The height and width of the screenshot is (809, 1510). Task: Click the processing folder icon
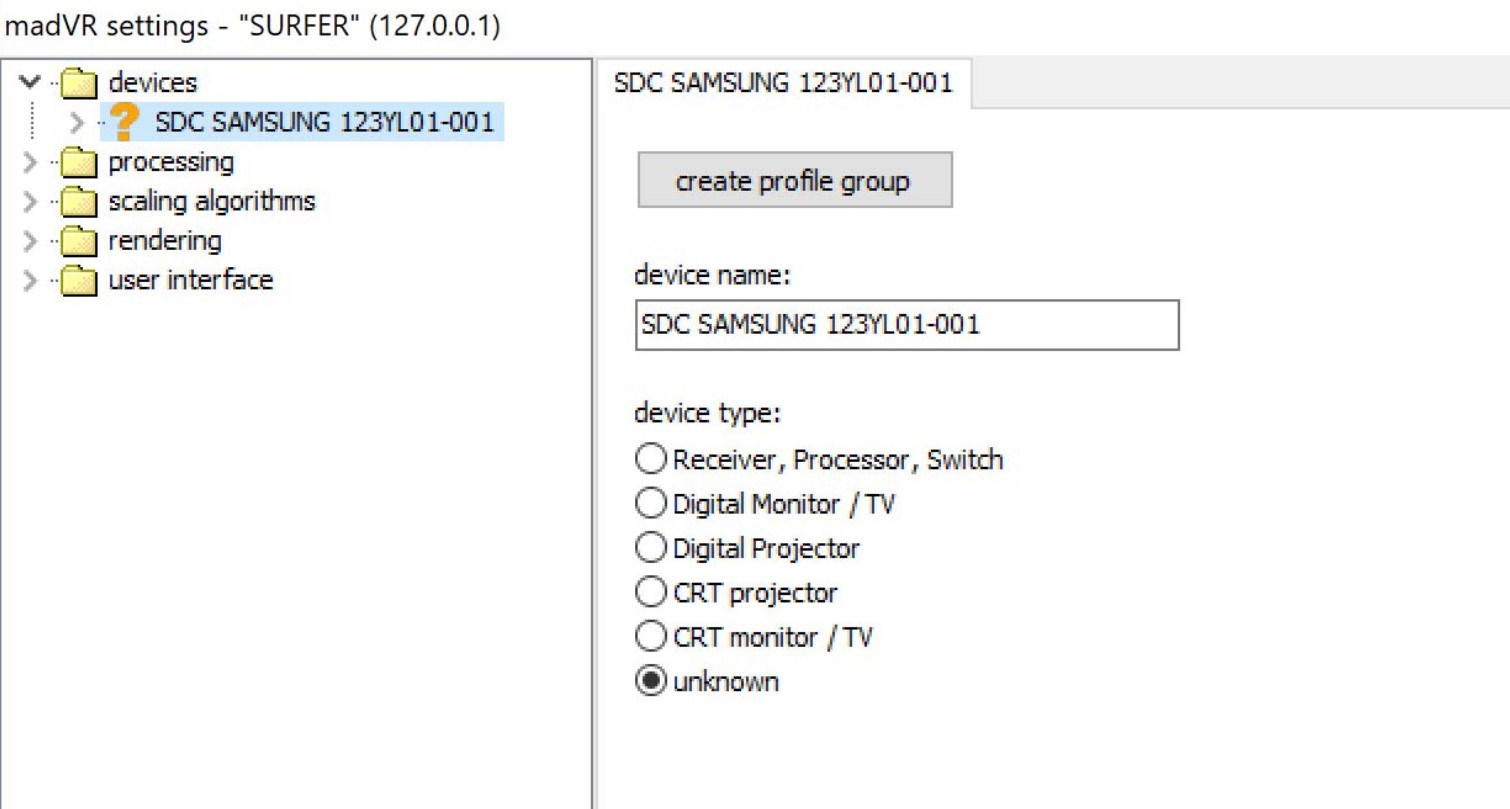click(x=78, y=163)
